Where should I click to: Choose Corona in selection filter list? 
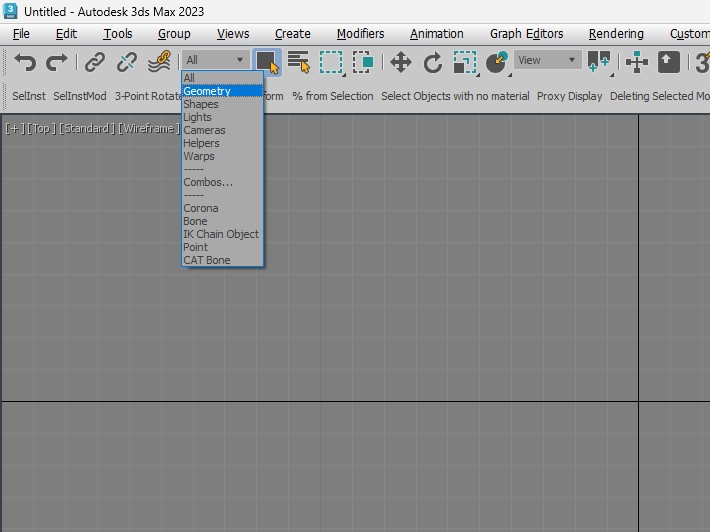point(222,208)
